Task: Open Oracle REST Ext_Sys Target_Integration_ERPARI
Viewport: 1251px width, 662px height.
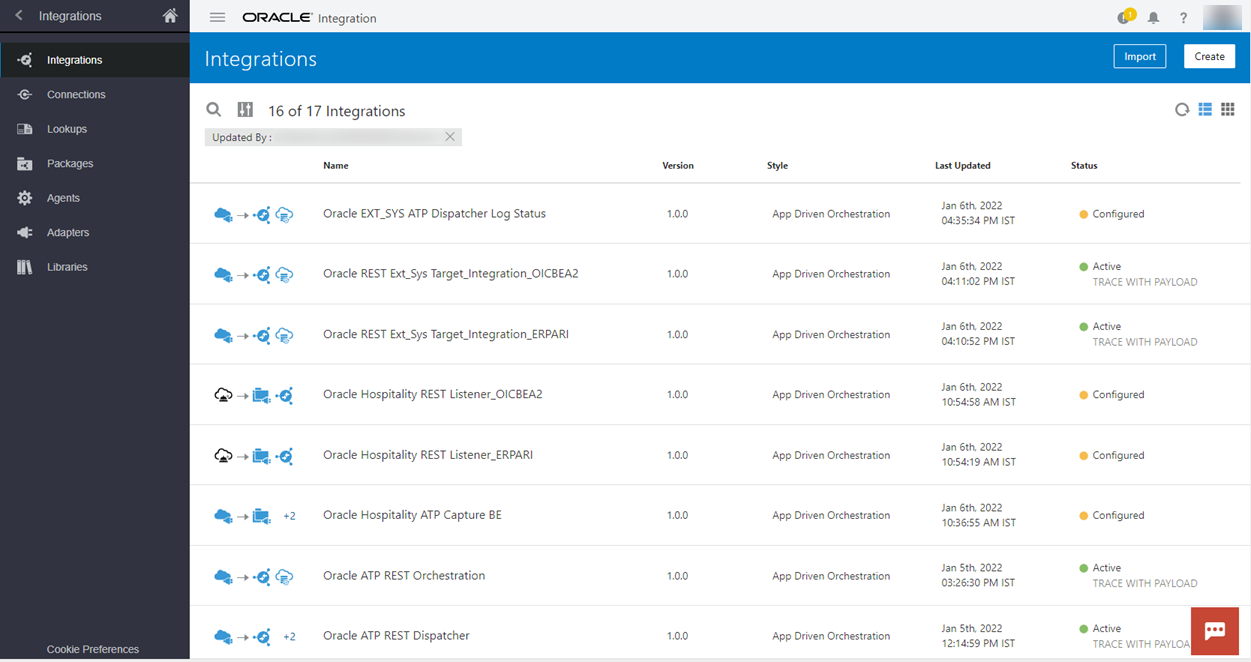Action: 446,334
